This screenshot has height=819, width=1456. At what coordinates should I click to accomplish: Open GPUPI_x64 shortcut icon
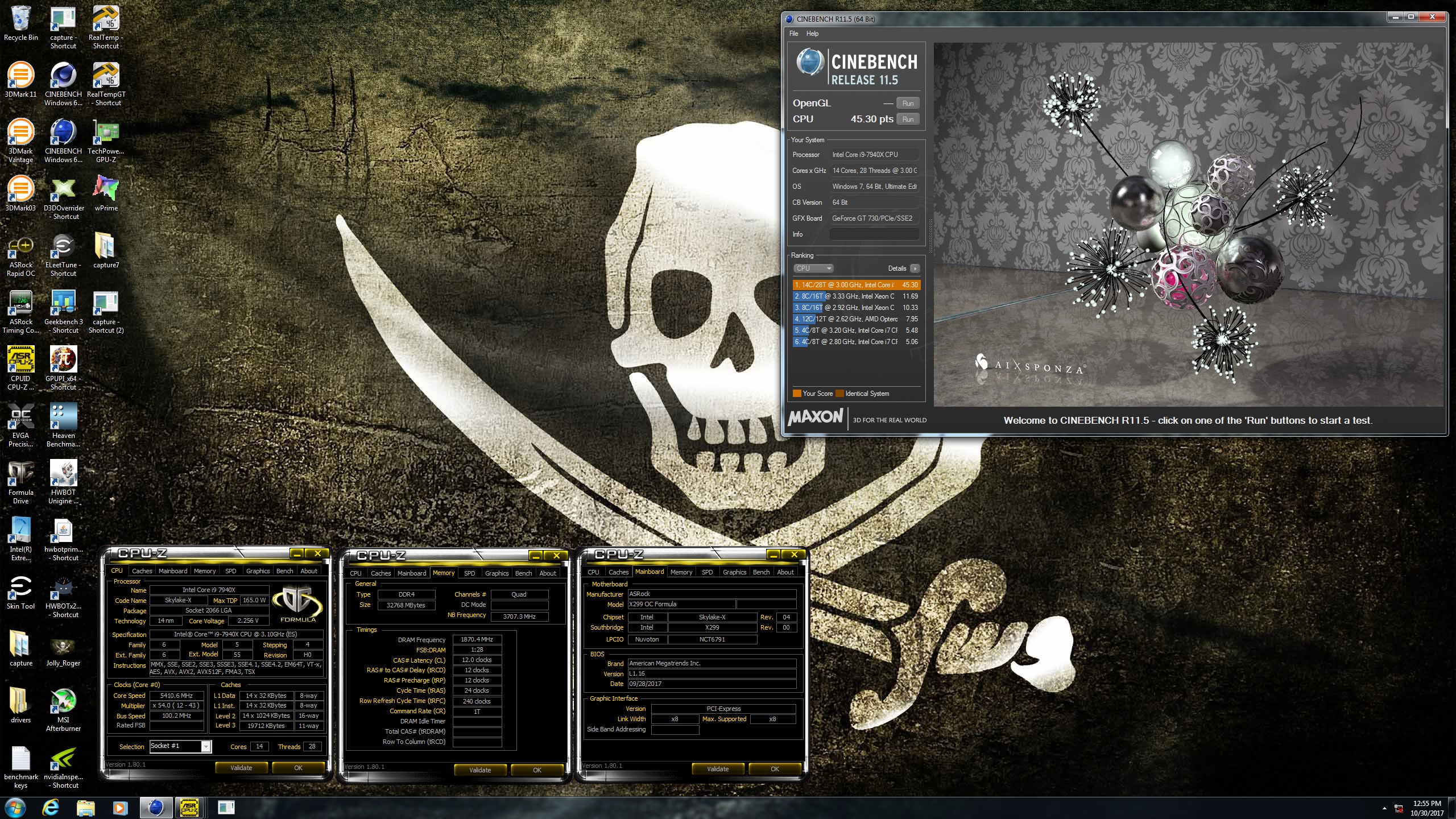coord(64,369)
